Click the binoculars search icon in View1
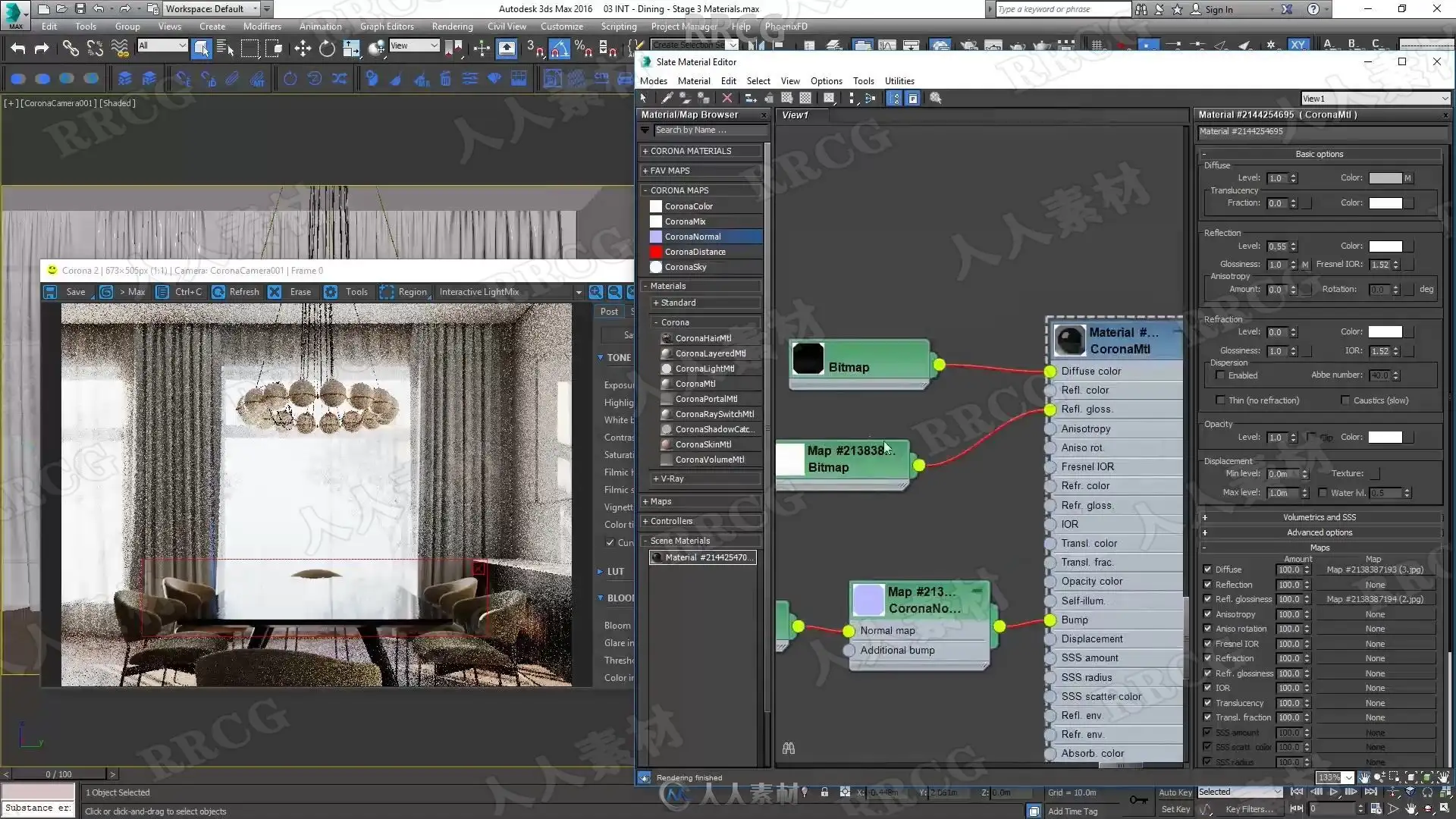1456x819 pixels. click(789, 748)
